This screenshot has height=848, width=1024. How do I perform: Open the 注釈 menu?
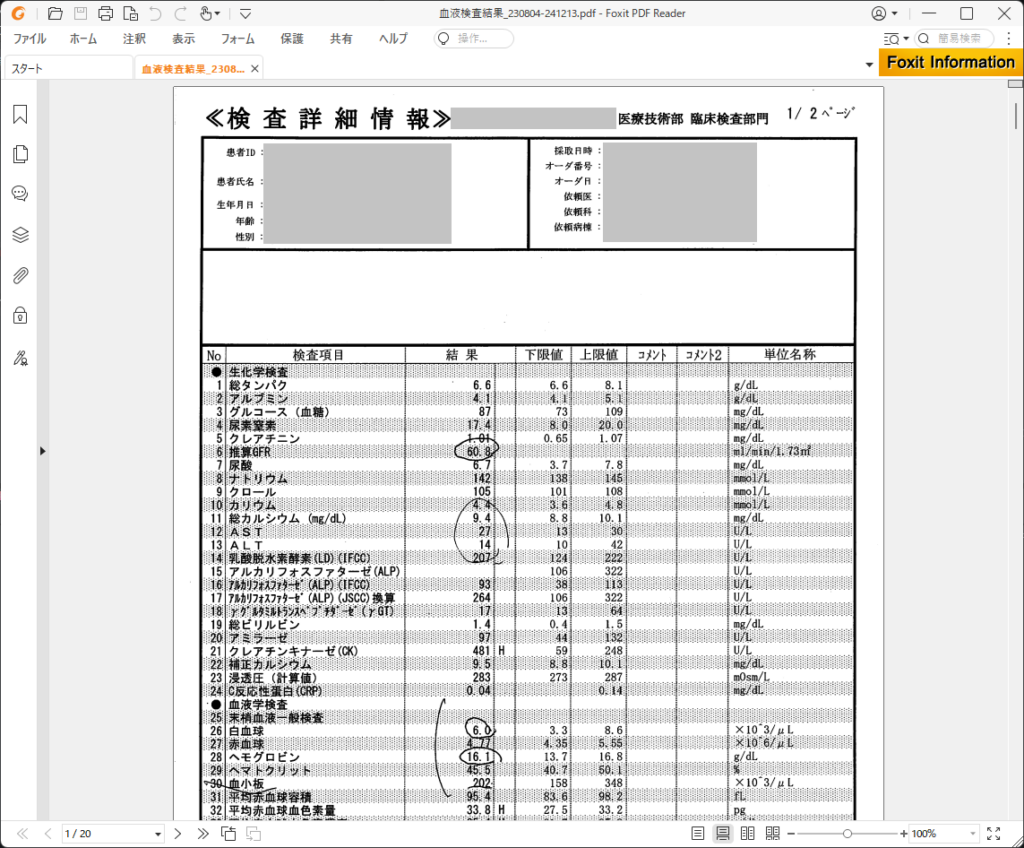tap(134, 39)
